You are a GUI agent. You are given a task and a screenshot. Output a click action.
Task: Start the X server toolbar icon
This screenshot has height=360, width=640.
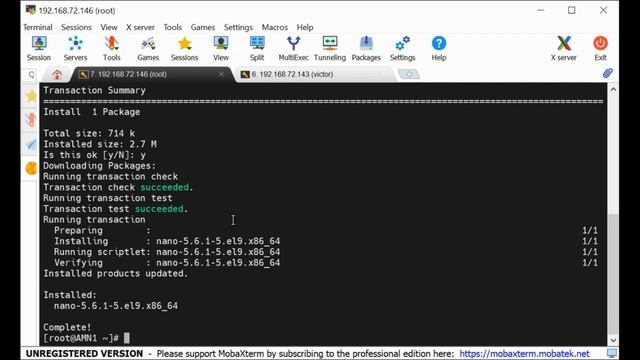point(564,48)
